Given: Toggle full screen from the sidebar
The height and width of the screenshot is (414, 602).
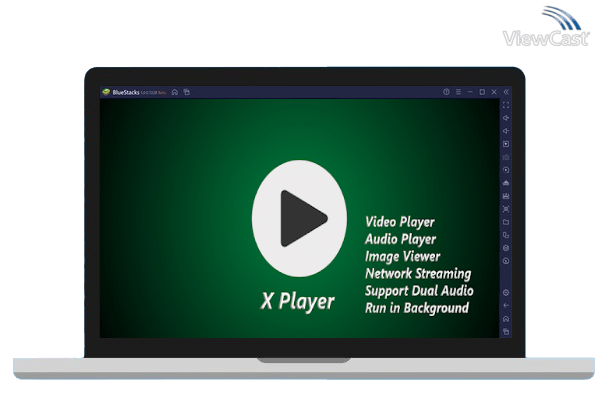Looking at the screenshot, I should pos(506,105).
